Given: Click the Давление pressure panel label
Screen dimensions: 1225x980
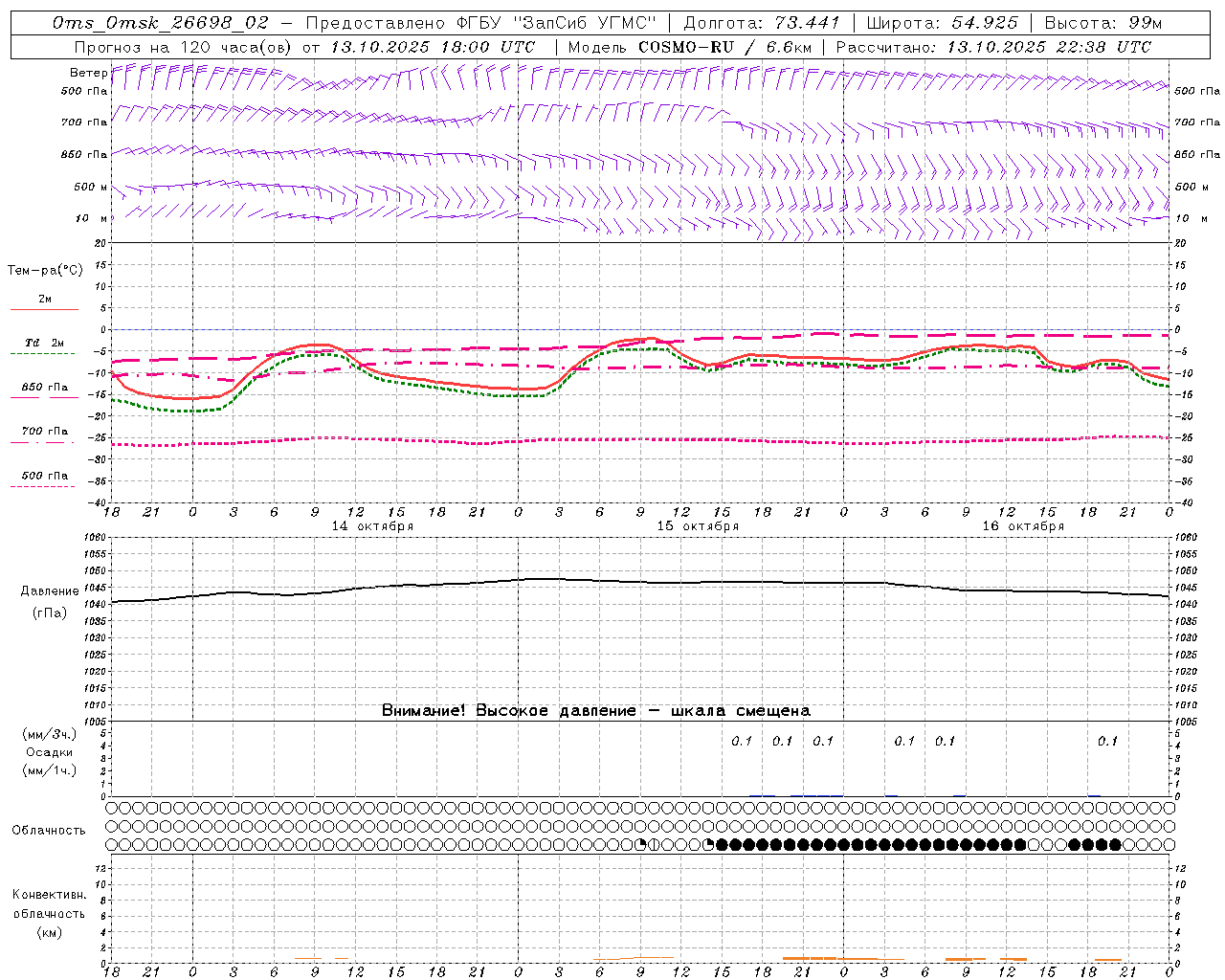Looking at the screenshot, I should [50, 591].
